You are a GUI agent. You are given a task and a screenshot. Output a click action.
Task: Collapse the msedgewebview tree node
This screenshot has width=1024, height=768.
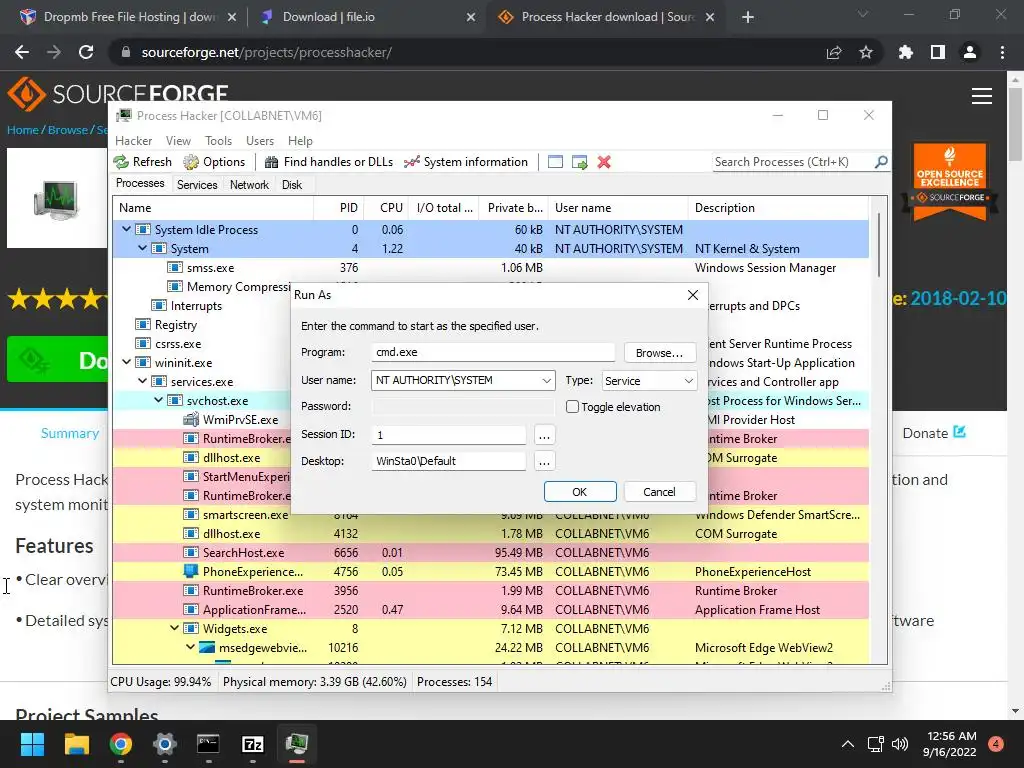(191, 647)
